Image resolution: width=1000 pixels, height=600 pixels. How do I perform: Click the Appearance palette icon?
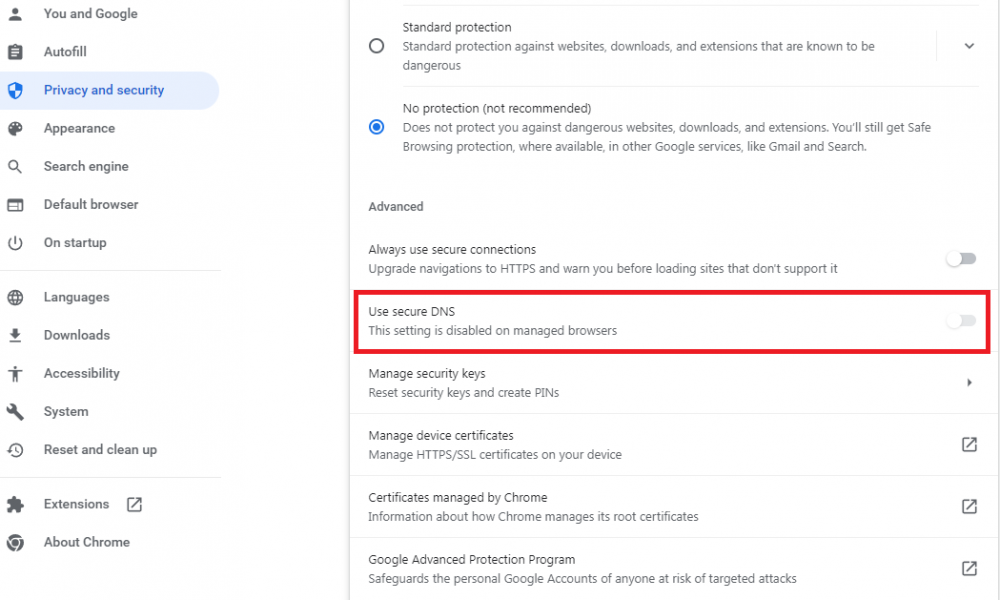coord(15,128)
